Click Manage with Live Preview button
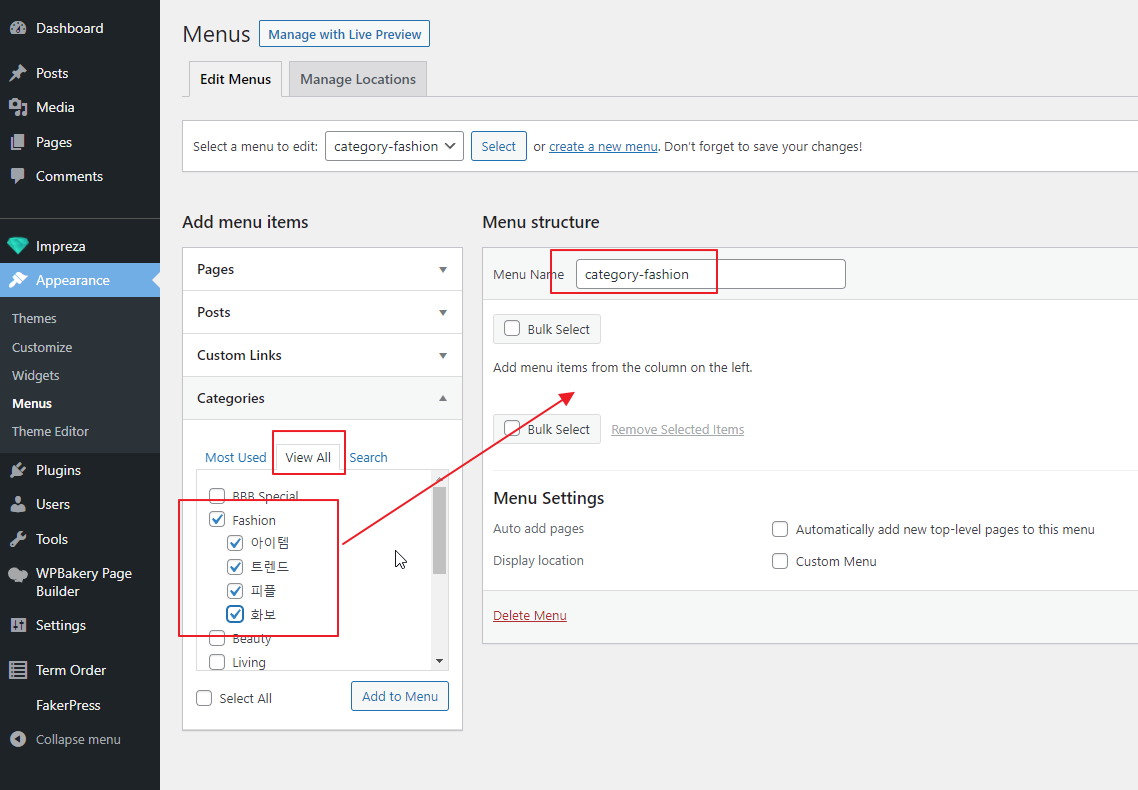 pyautogui.click(x=344, y=34)
